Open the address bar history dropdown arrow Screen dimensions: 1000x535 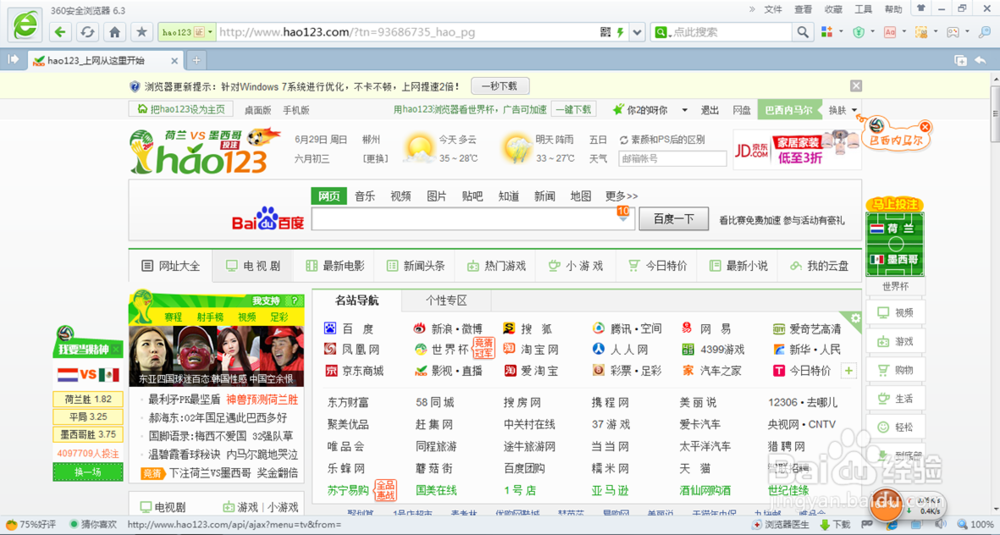636,32
